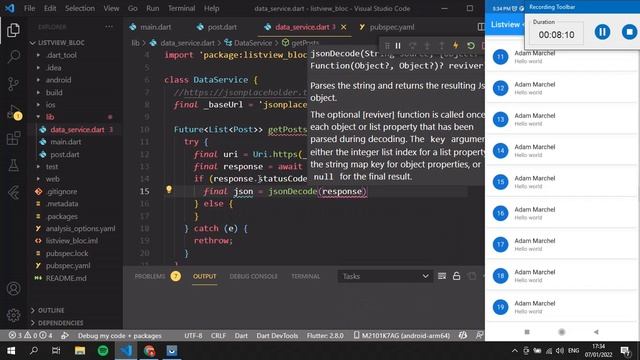The image size is (640, 360).
Task: Split the editor with split icon
Action: pyautogui.click(x=481, y=27)
